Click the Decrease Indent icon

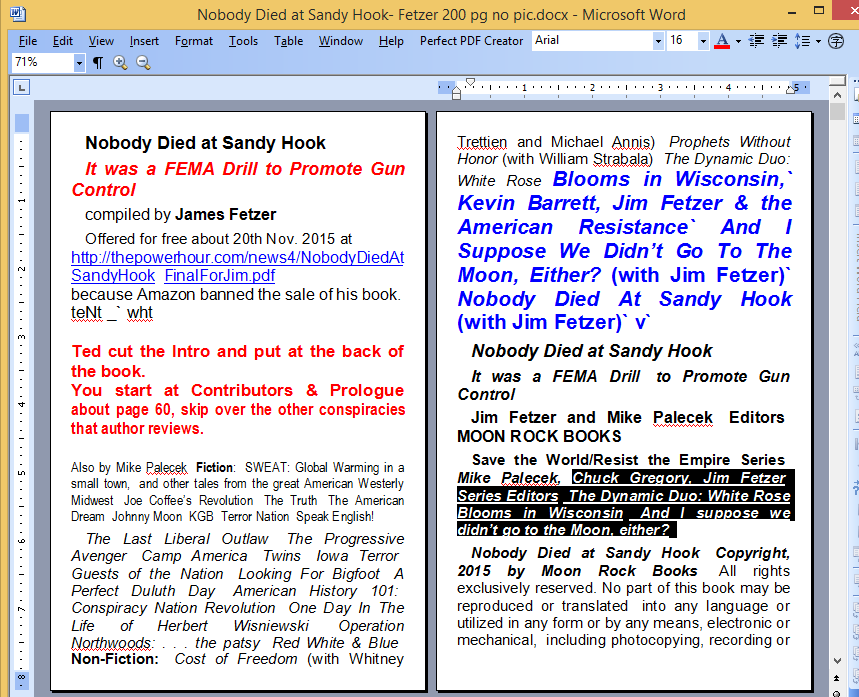[x=756, y=41]
